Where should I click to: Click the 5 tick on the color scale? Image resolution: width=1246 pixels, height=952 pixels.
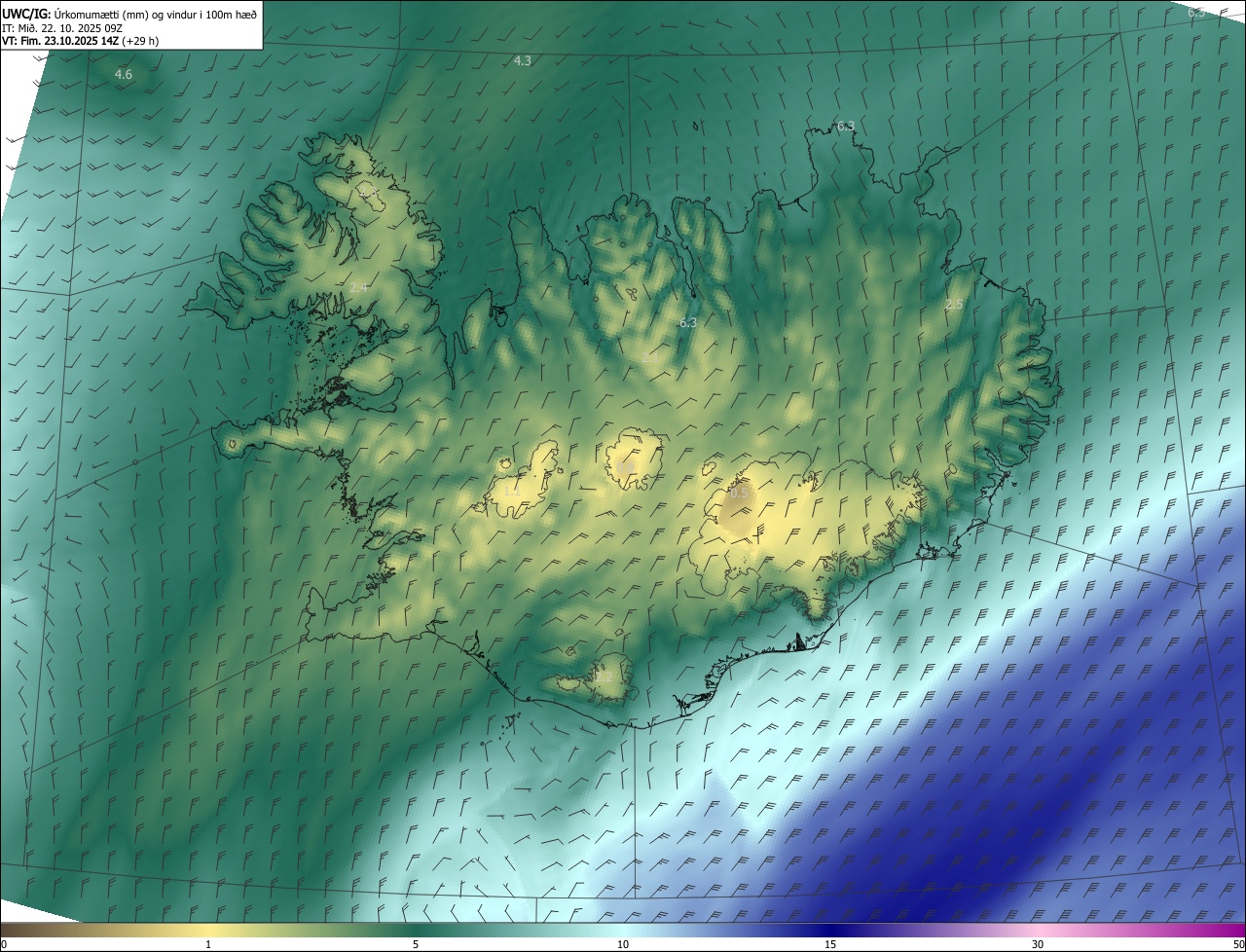[416, 944]
